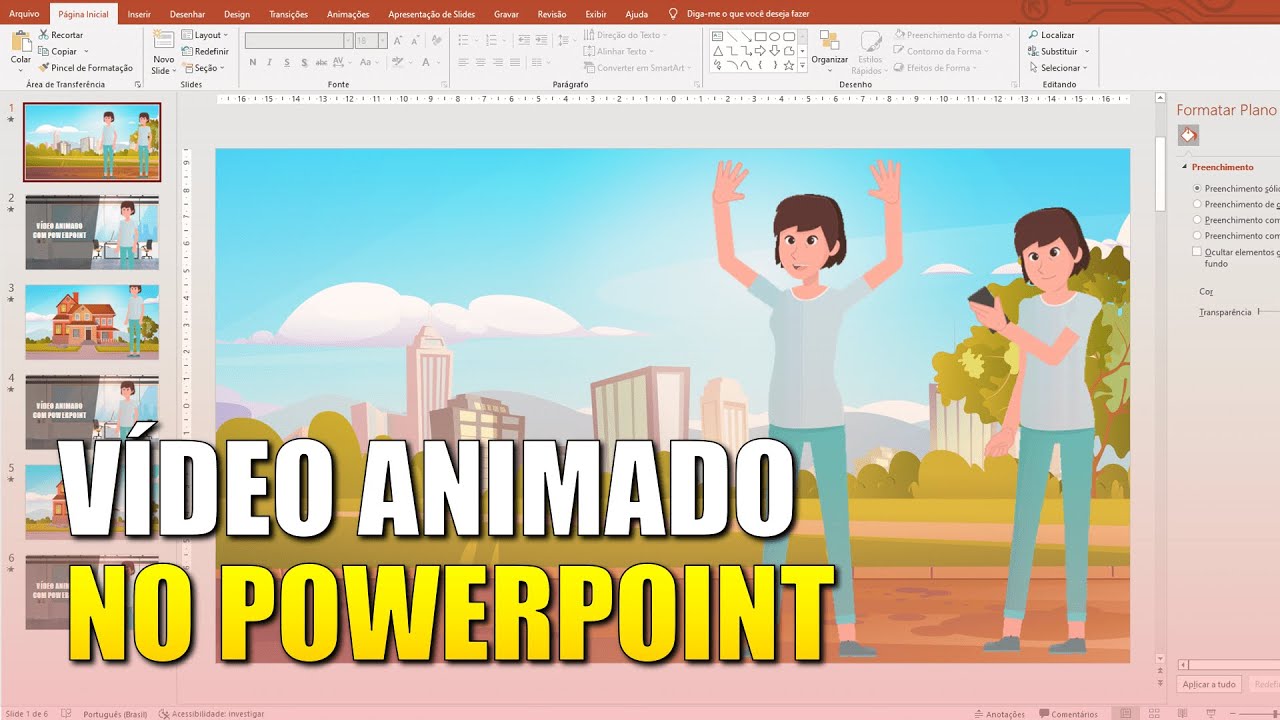Select slide 1 thumbnail

pos(91,141)
